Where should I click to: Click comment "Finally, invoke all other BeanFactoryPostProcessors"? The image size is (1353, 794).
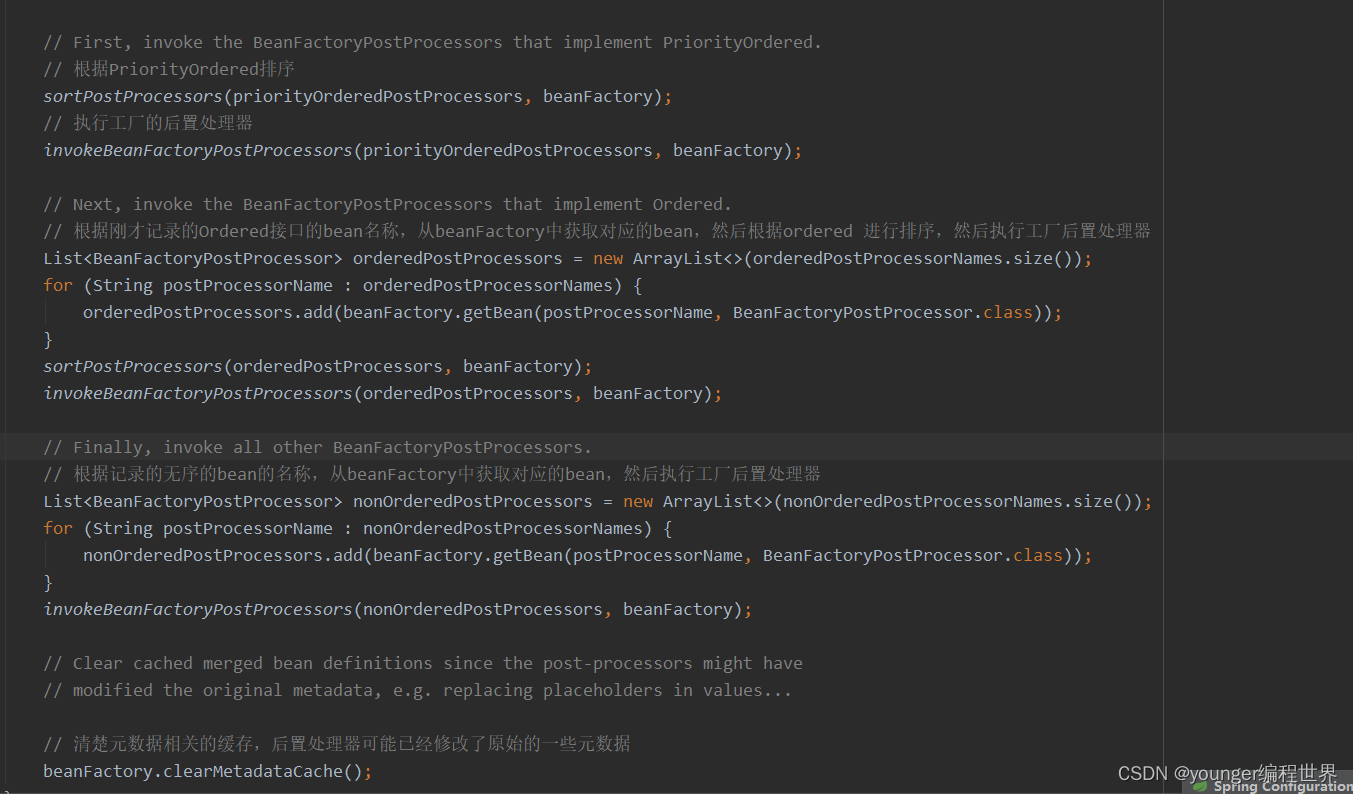318,447
